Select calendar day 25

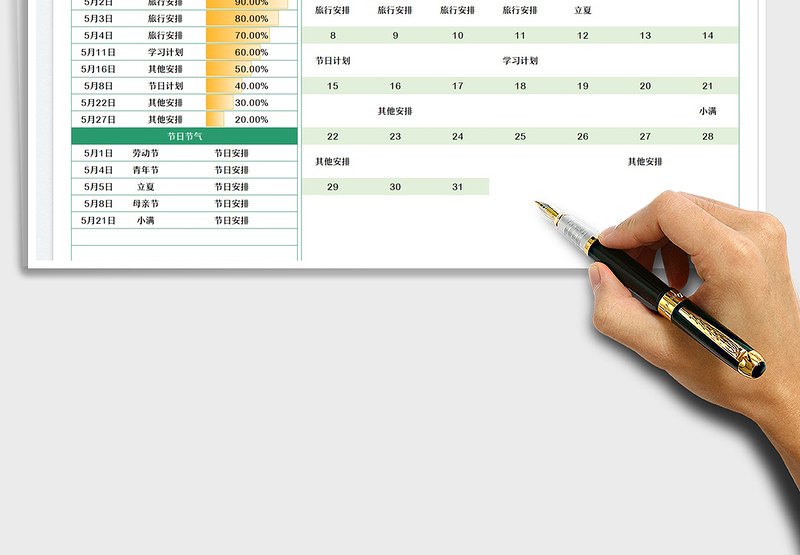coord(520,137)
